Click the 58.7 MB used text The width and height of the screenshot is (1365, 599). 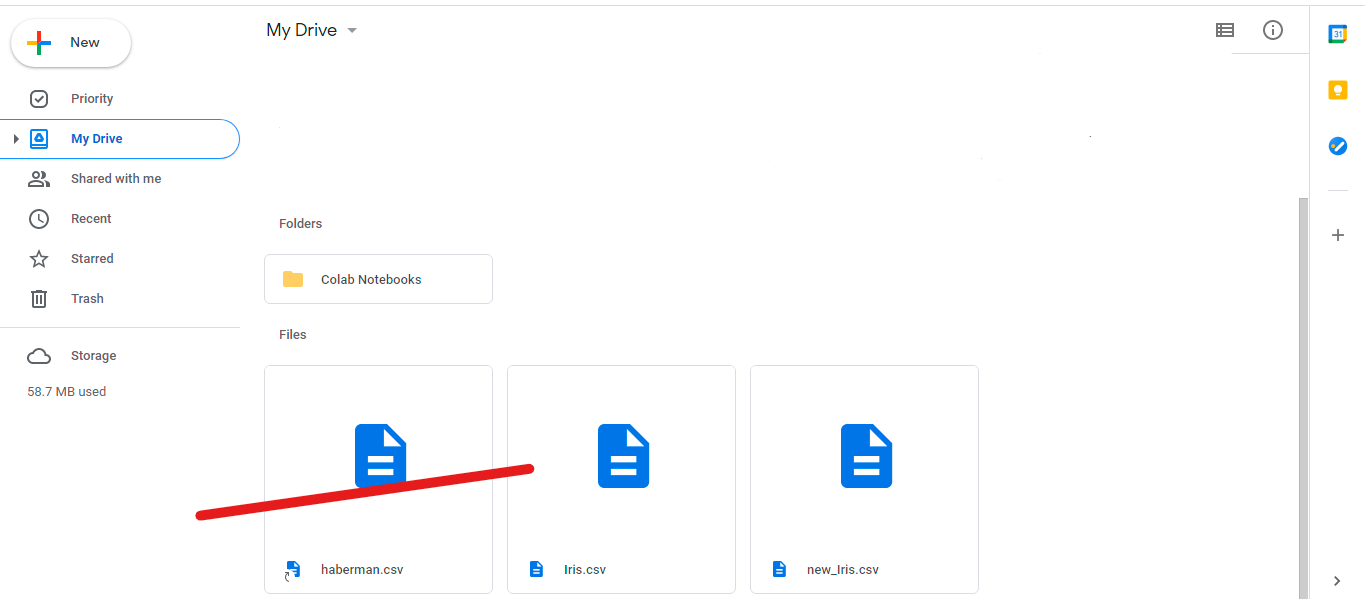tap(67, 392)
